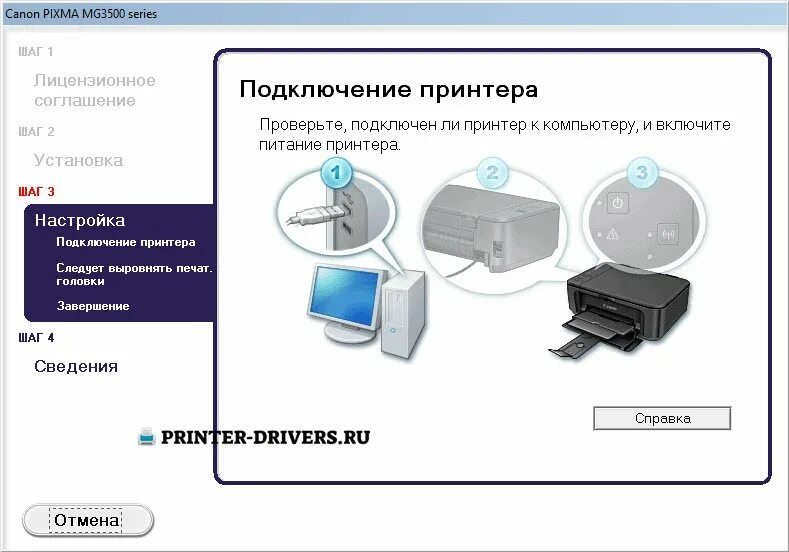
Task: Click Подключение принтера in sidebar sub-steps
Action: pyautogui.click(x=125, y=242)
